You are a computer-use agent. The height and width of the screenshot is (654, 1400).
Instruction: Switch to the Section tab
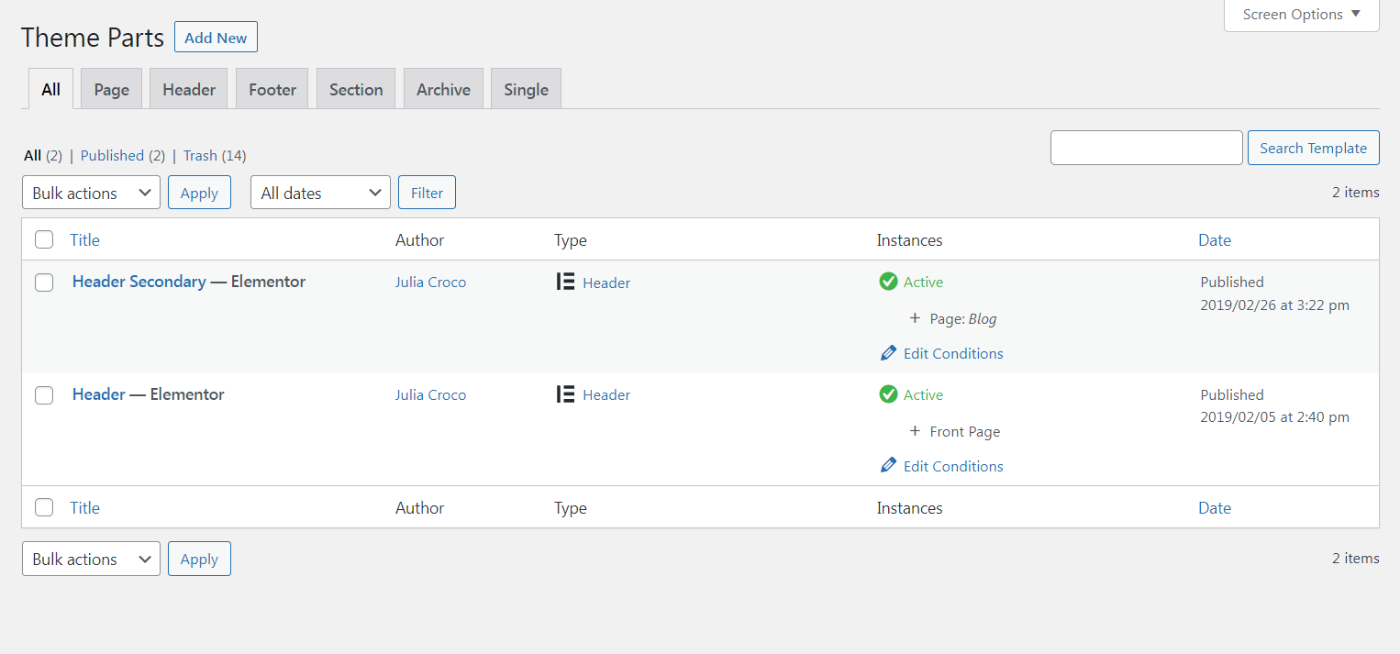point(356,89)
